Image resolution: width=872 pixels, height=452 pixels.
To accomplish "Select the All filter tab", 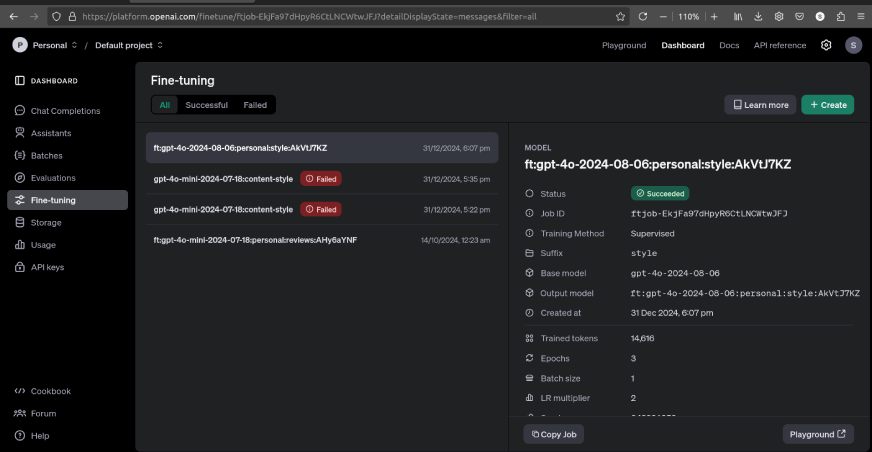I will click(x=165, y=105).
